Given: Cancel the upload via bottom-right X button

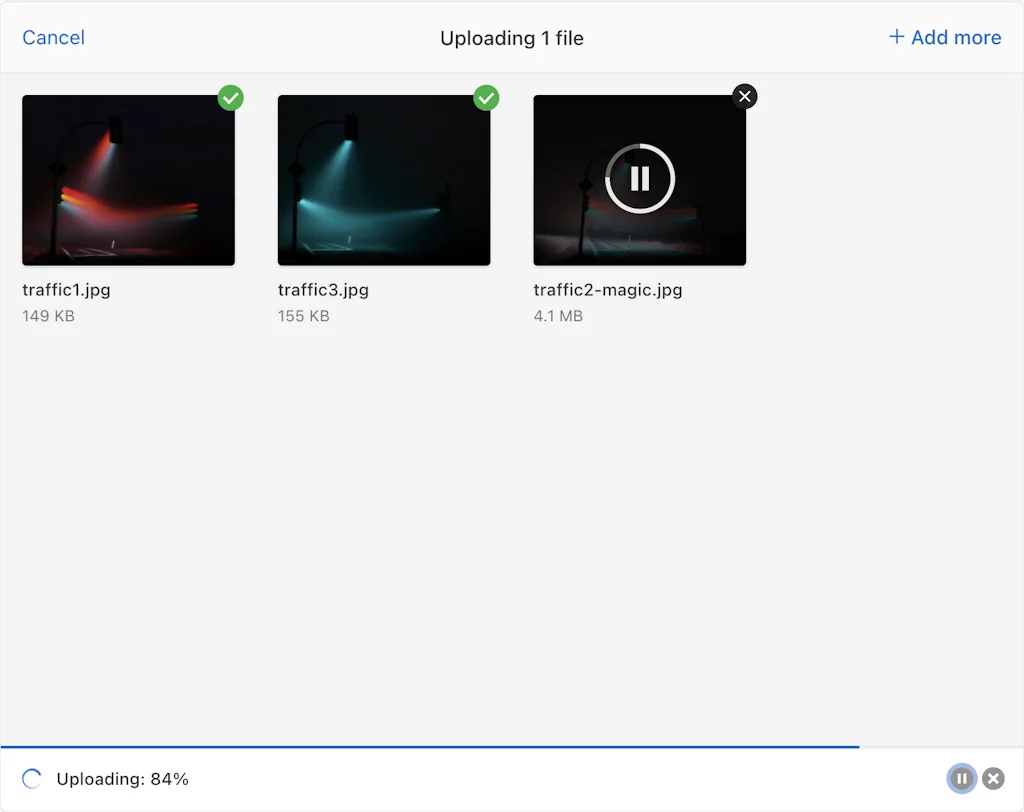Looking at the screenshot, I should (x=993, y=778).
